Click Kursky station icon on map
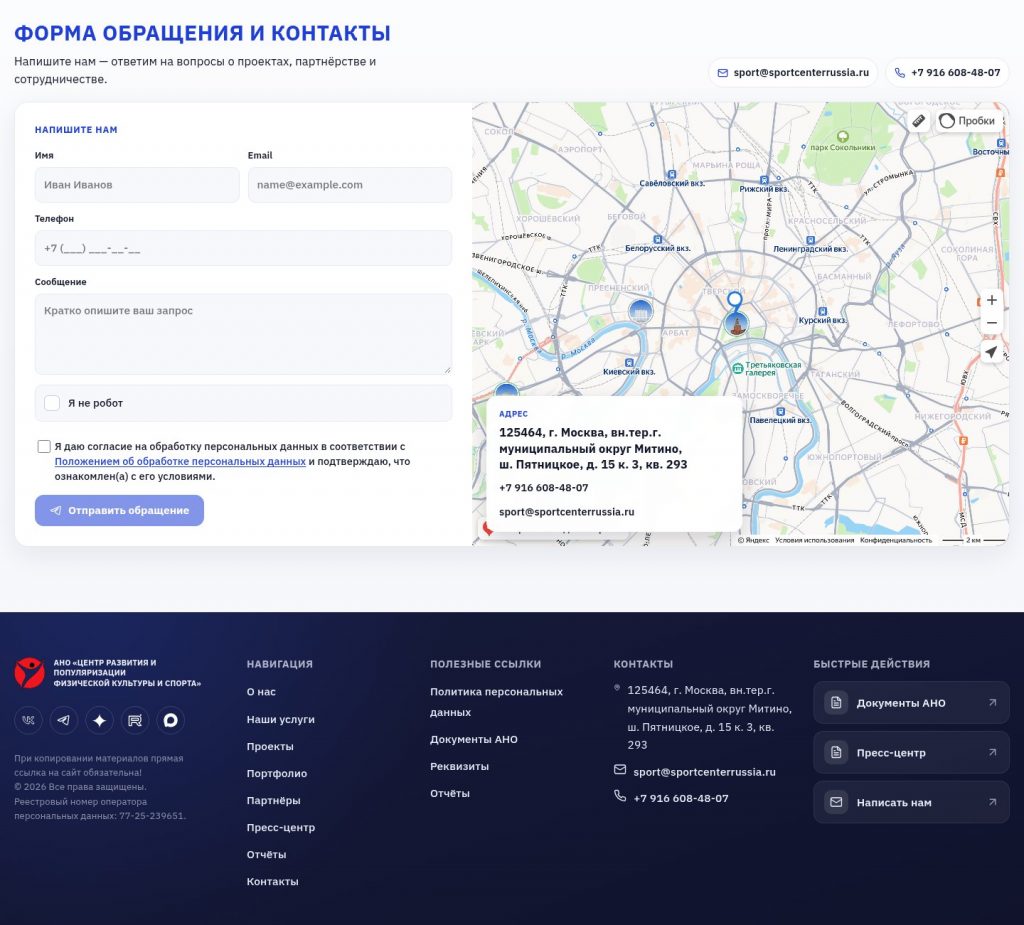The image size is (1024, 925). (x=822, y=312)
